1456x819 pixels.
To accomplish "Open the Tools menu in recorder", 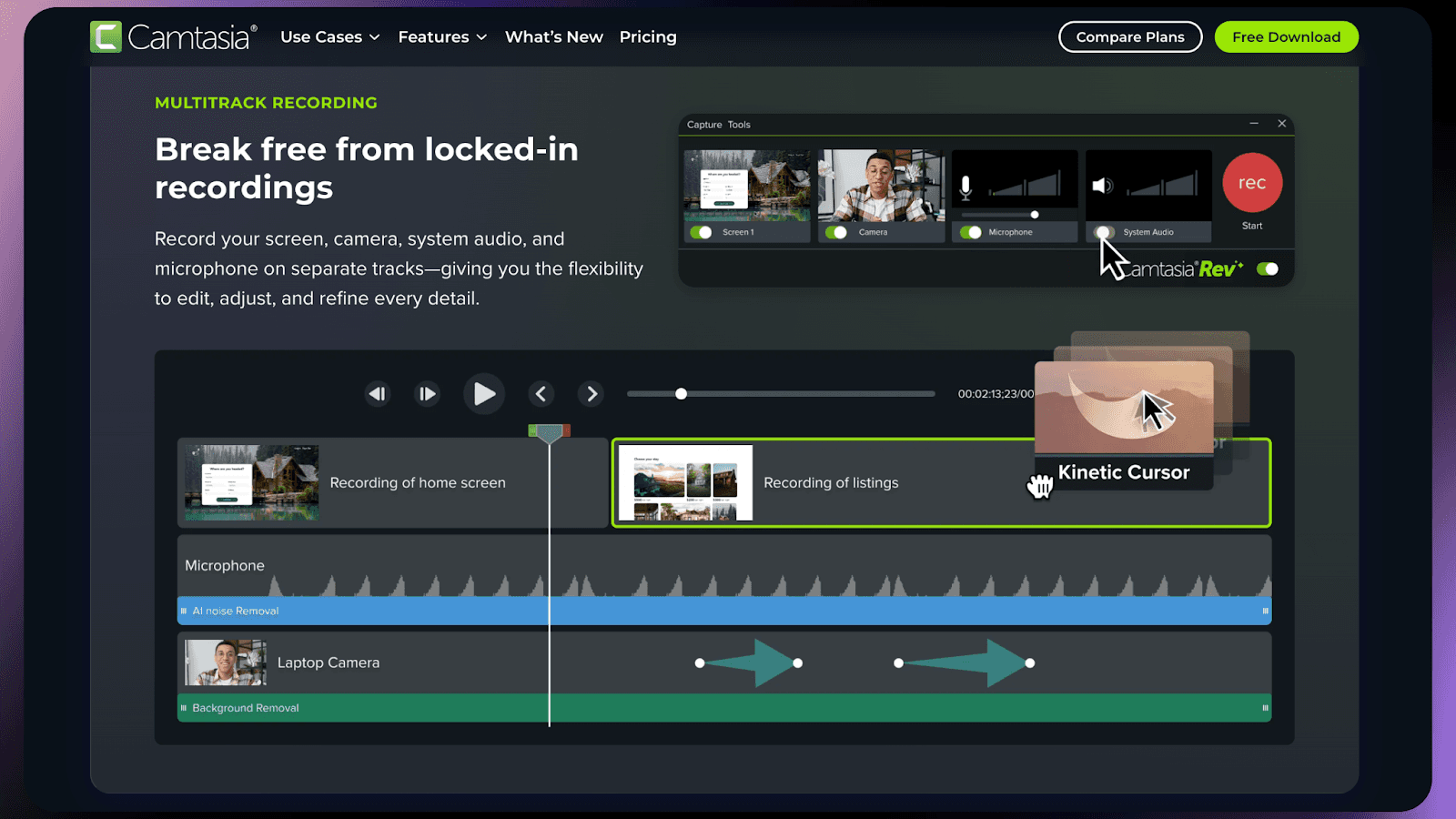I will pos(739,125).
